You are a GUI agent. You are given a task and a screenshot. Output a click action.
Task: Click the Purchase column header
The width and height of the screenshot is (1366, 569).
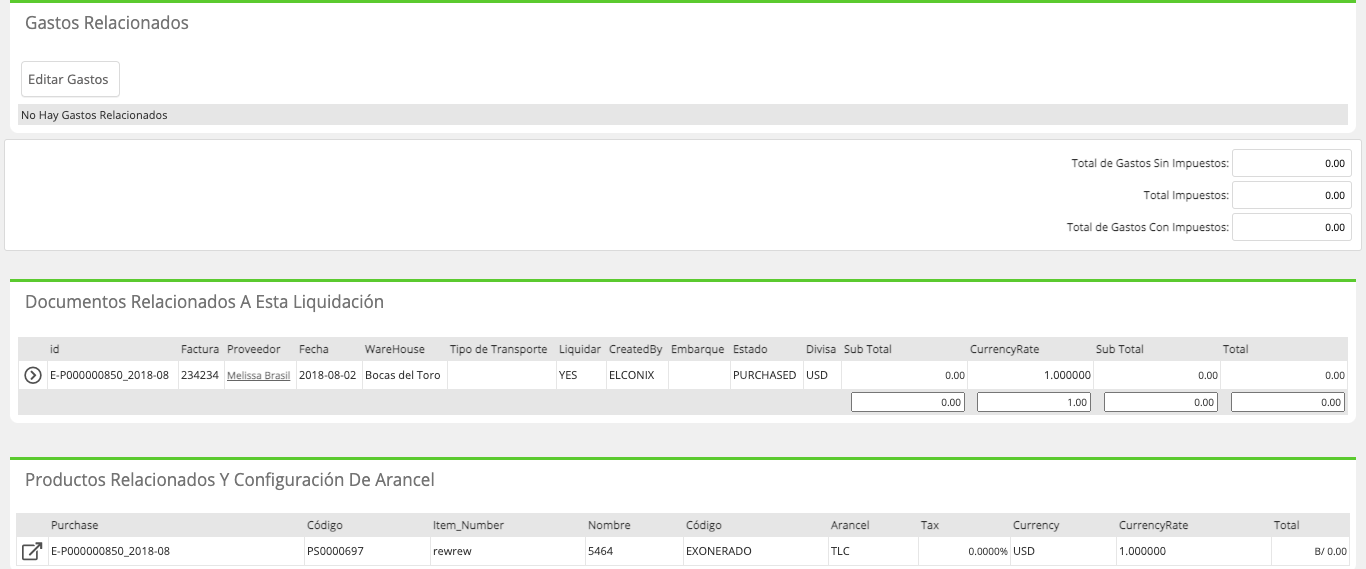click(x=75, y=525)
